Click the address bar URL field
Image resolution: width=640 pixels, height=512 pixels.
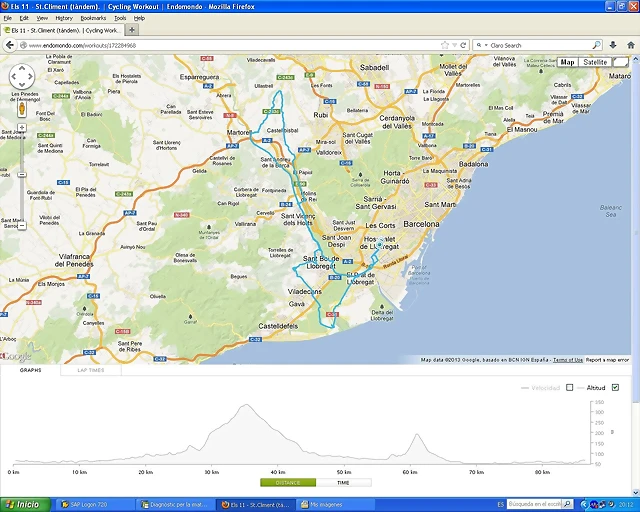[233, 45]
